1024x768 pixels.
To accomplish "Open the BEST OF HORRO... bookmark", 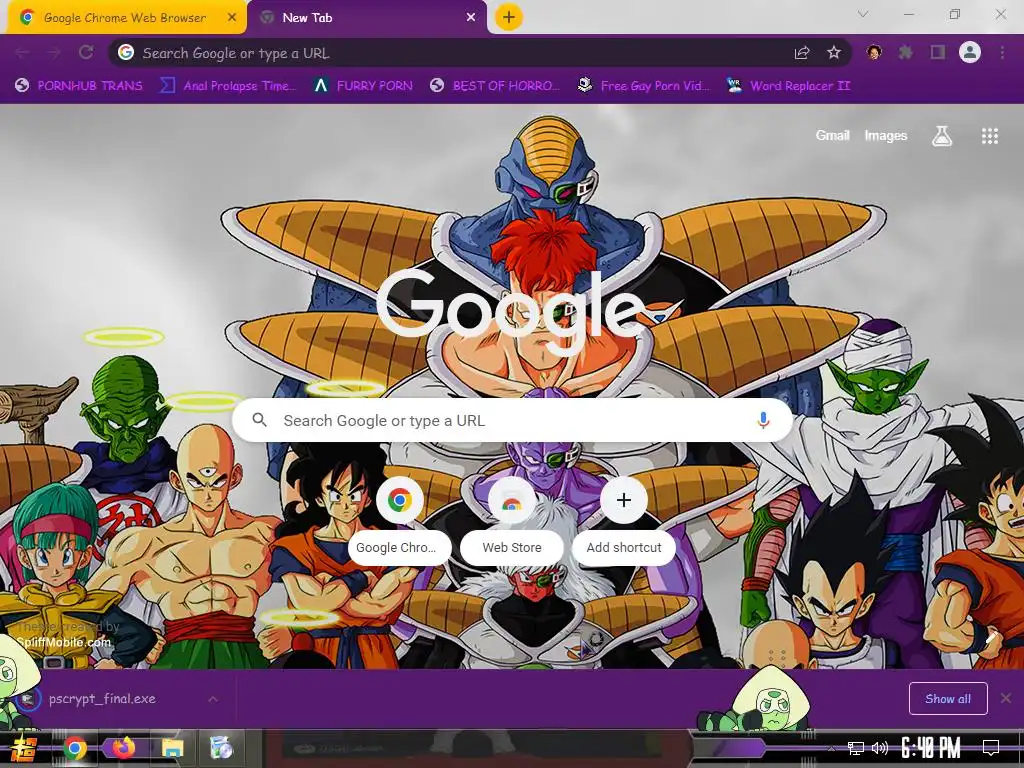I will point(494,86).
